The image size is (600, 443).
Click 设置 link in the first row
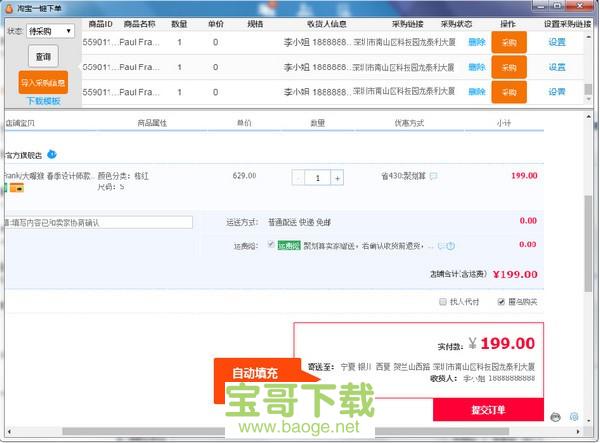tap(557, 42)
